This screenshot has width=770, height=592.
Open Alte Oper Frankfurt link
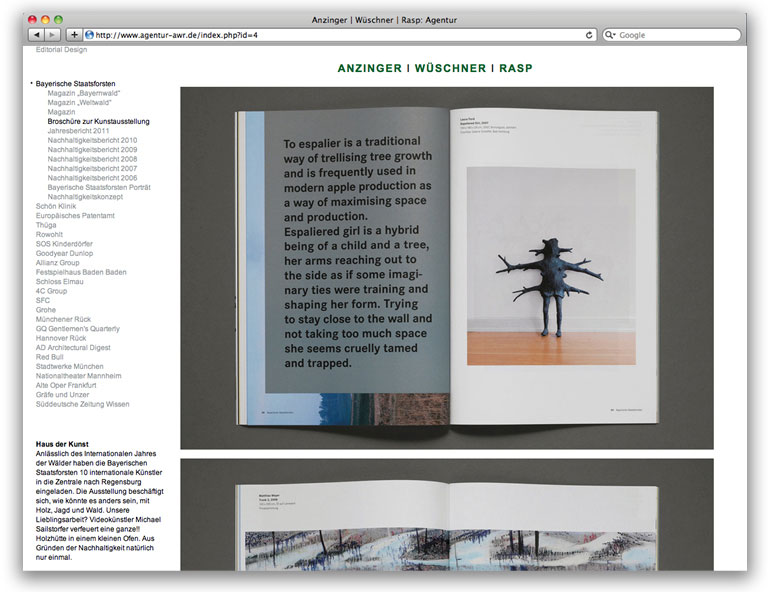click(x=66, y=385)
